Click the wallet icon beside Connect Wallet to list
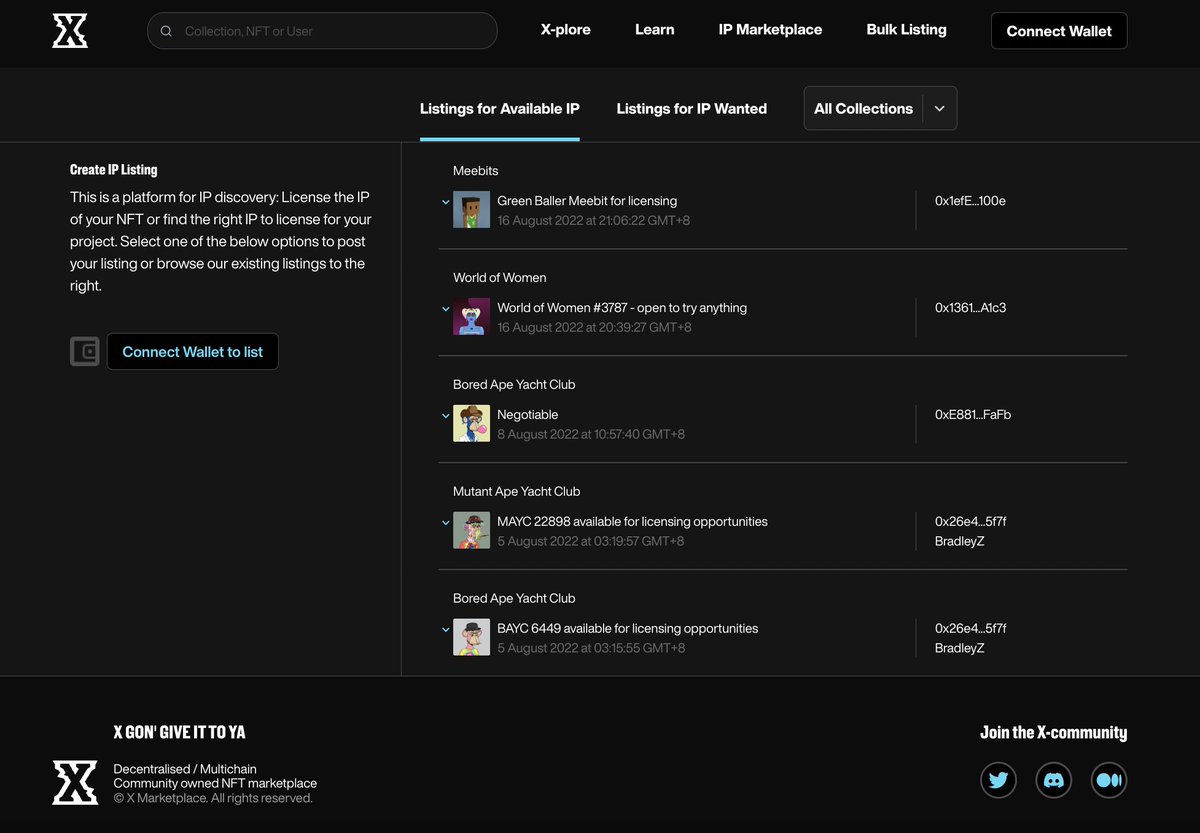Viewport: 1200px width, 833px height. click(x=85, y=352)
